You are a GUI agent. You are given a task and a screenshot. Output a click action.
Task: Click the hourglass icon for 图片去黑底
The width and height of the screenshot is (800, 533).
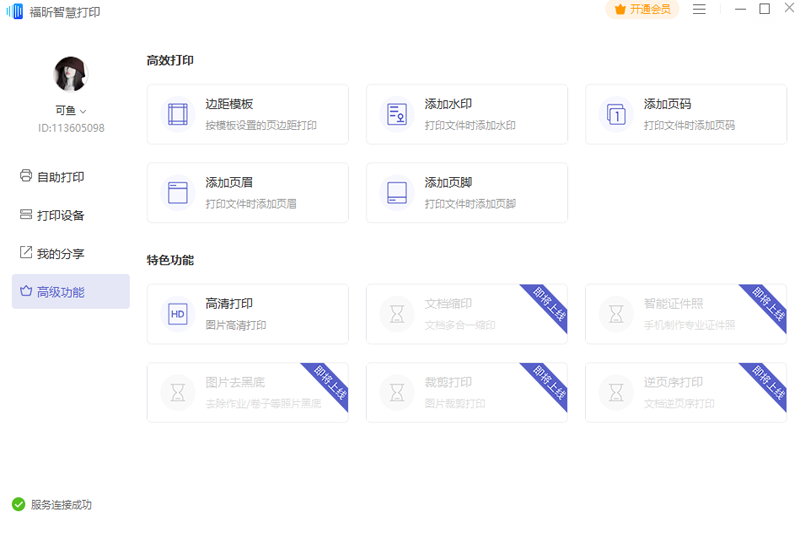178,393
